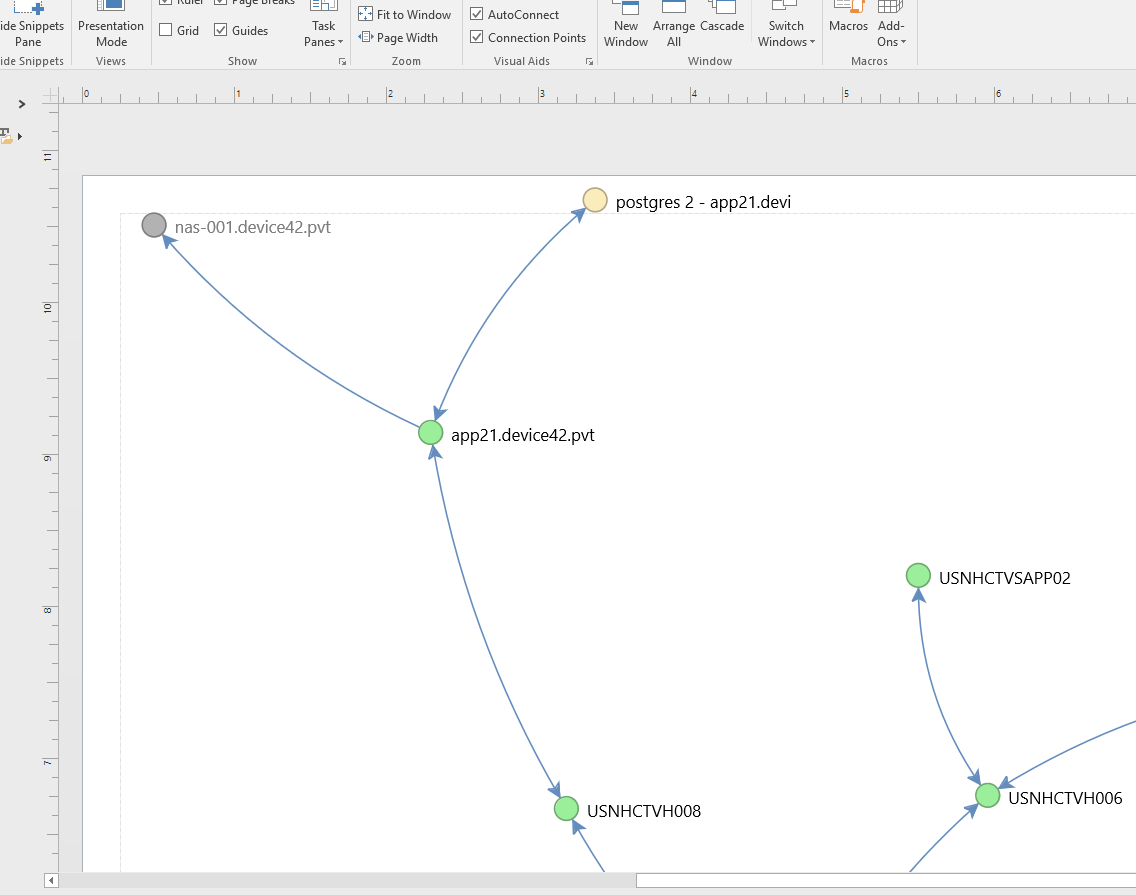Disable Connection Points checkbox
This screenshot has width=1136, height=895.
tap(477, 37)
